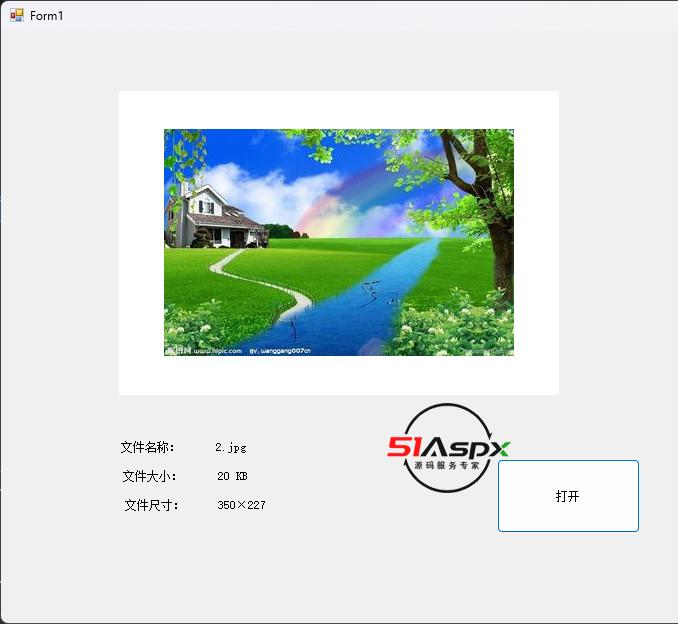
Task: Click the 打开 button
Action: coord(568,496)
